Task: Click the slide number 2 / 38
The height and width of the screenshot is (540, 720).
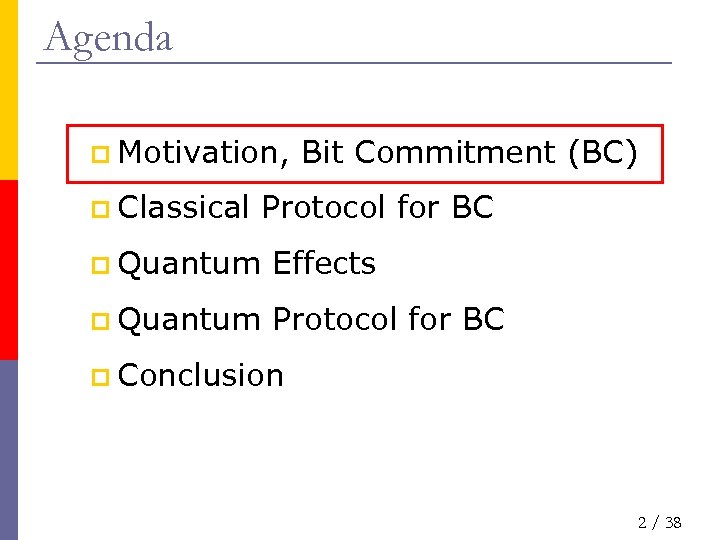Action: [660, 523]
